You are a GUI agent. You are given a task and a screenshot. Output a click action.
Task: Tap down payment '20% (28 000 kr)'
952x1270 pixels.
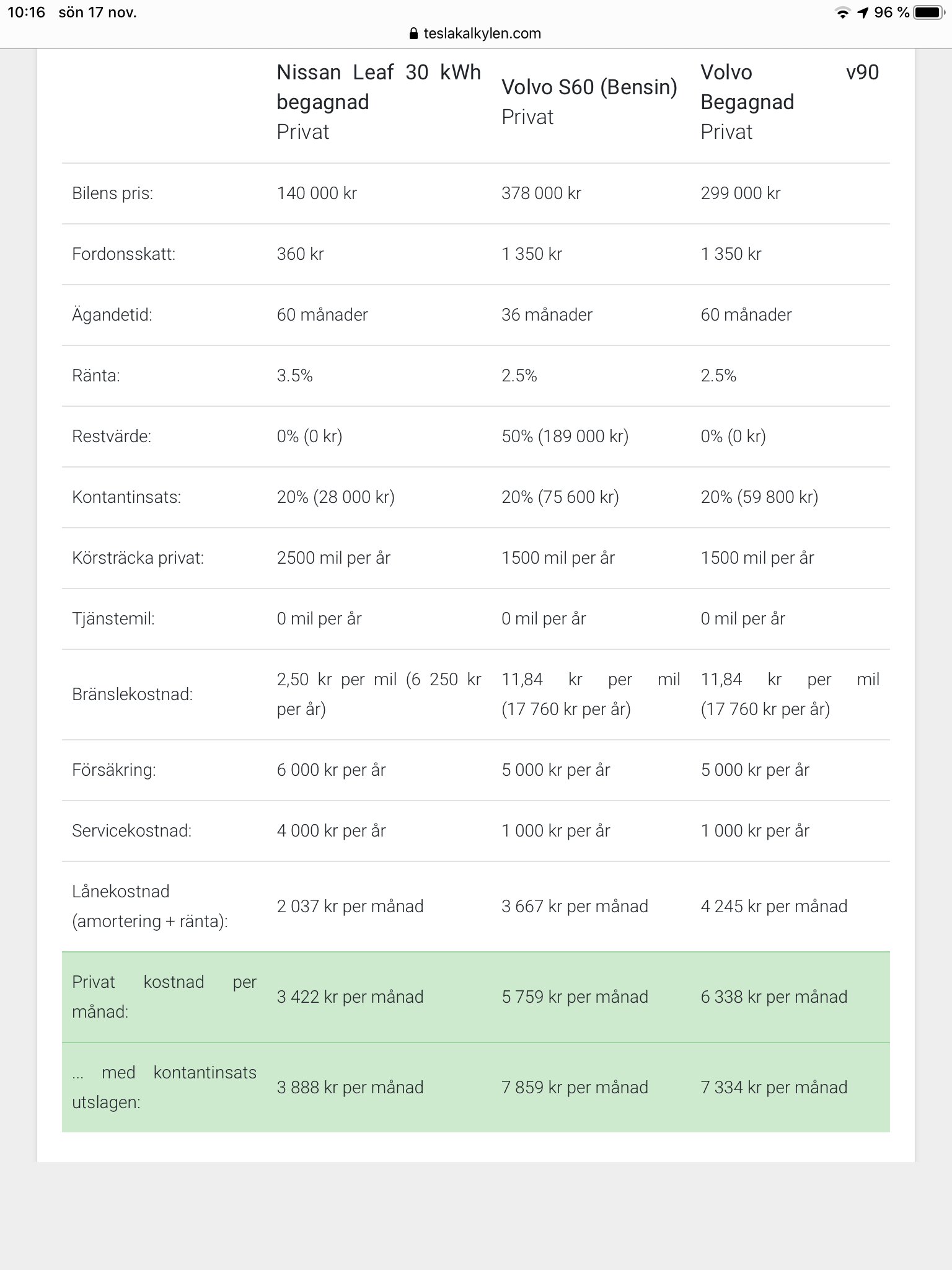click(335, 497)
